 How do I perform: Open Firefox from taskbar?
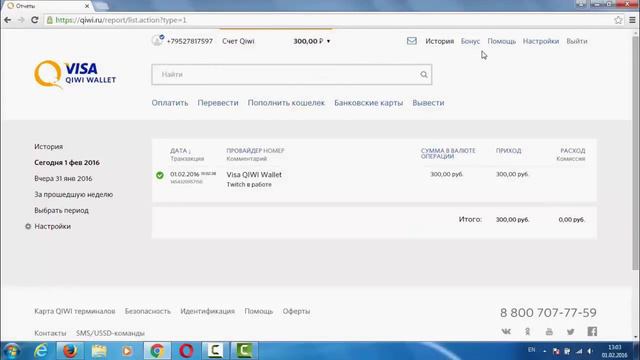point(70,351)
